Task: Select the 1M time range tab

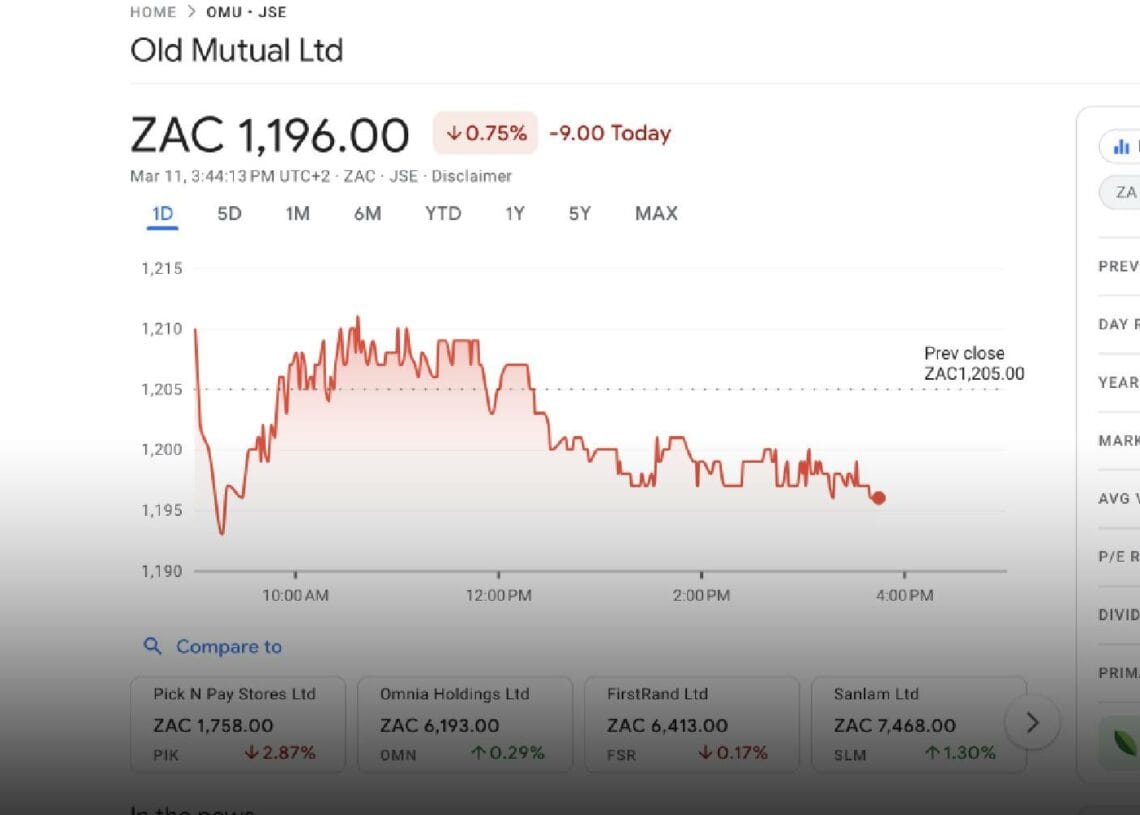Action: click(x=297, y=213)
